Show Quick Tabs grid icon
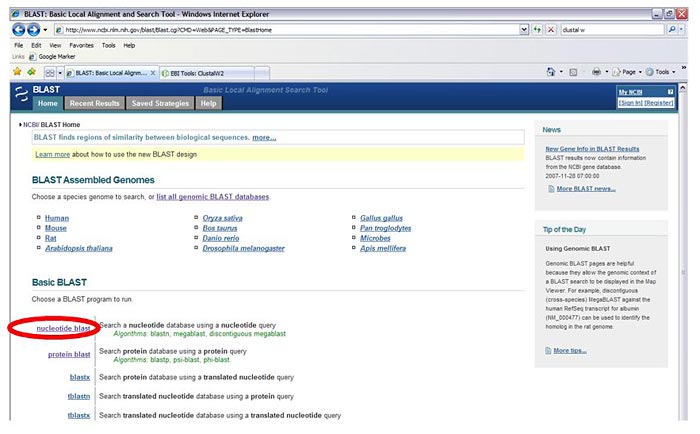 point(50,73)
